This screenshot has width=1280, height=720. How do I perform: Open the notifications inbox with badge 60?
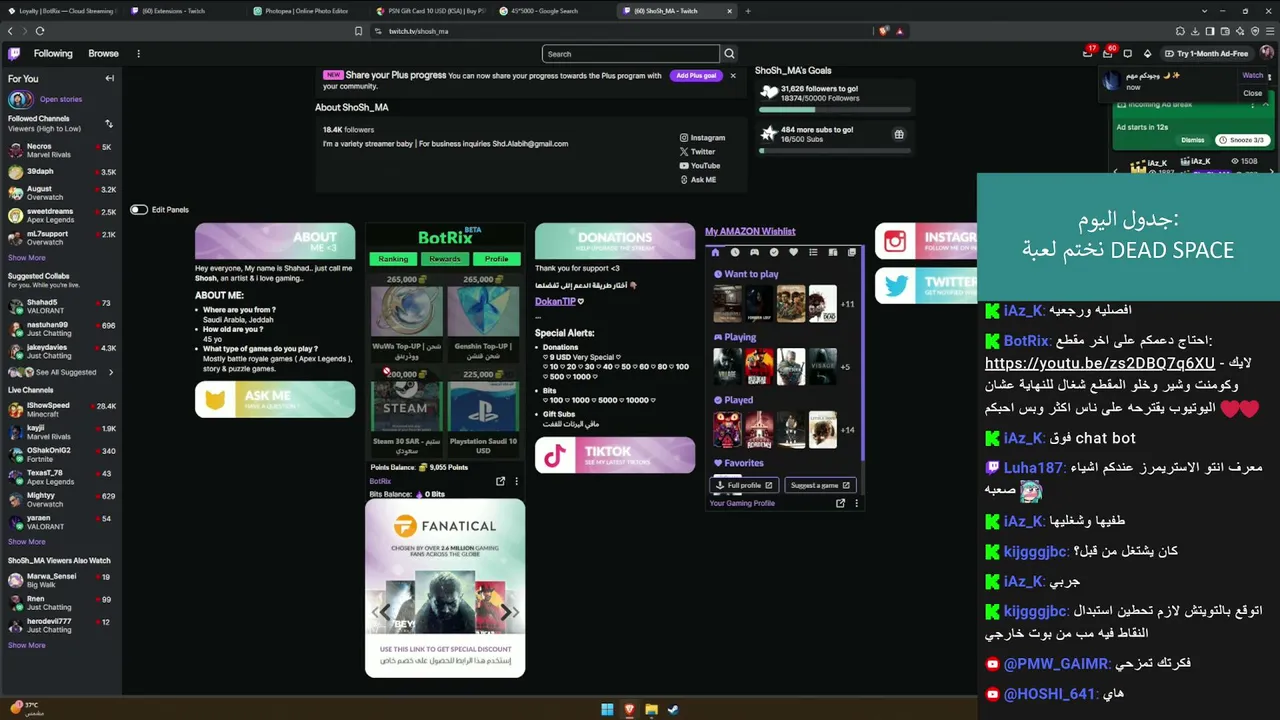(x=1108, y=54)
